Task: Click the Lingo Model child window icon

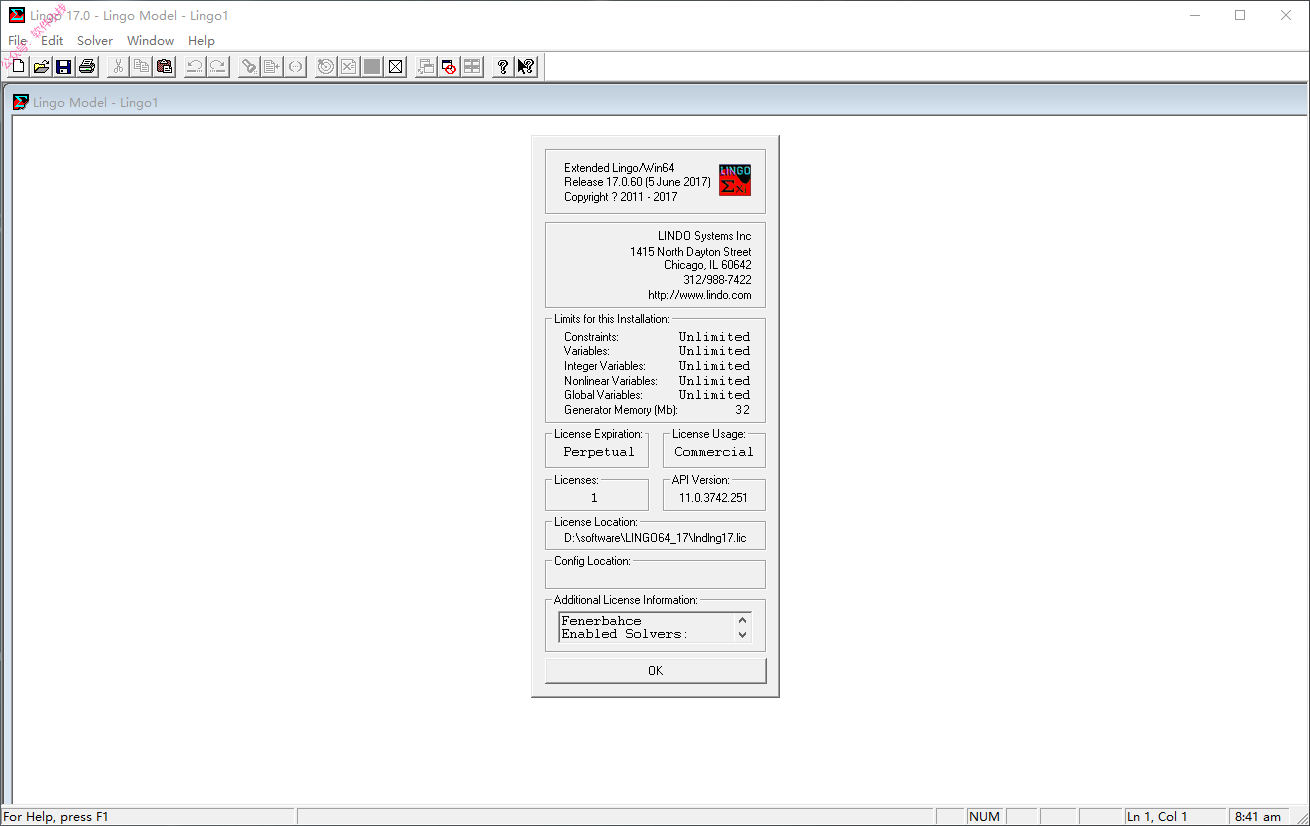Action: (x=21, y=102)
